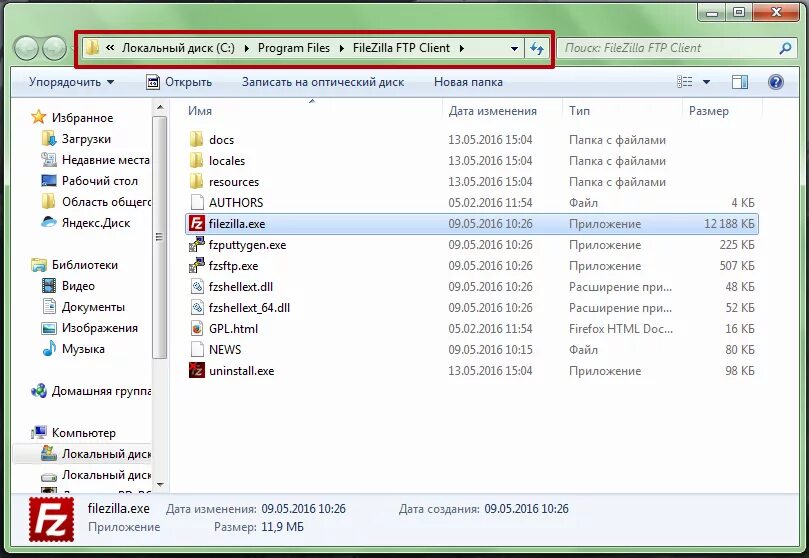Select the NEWS file name

coord(225,350)
